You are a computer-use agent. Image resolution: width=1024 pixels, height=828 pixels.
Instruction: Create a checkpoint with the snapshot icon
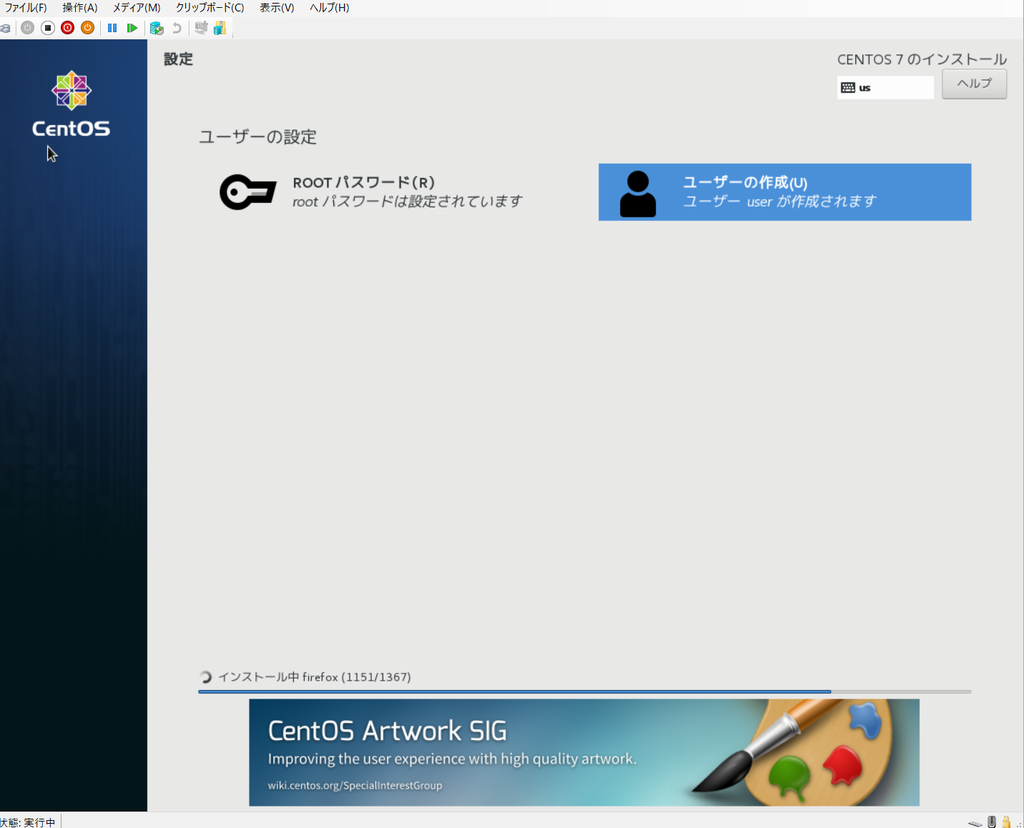point(157,28)
